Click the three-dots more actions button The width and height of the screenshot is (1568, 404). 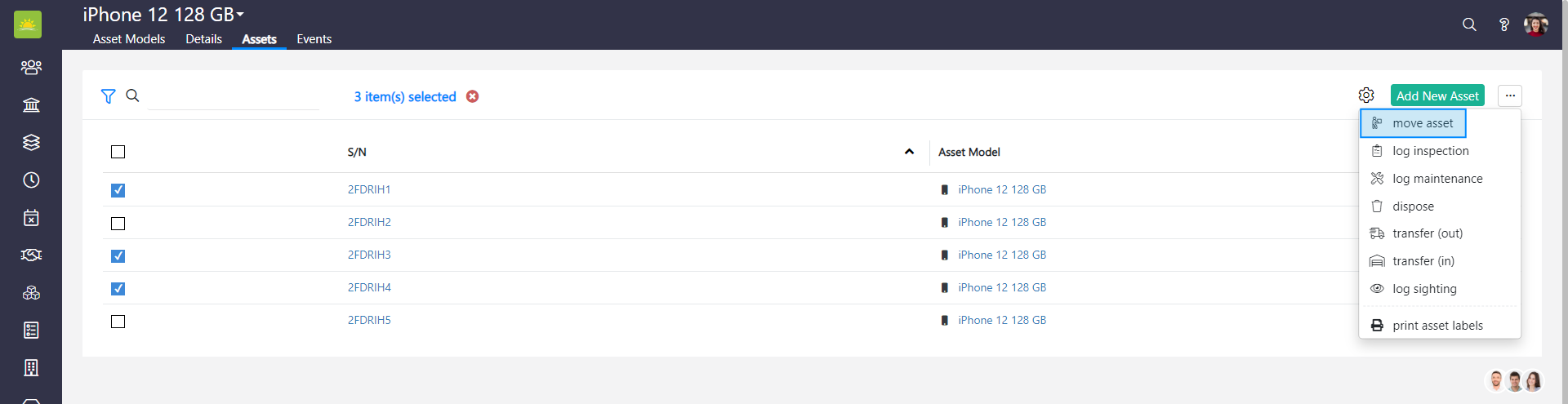coord(1510,95)
